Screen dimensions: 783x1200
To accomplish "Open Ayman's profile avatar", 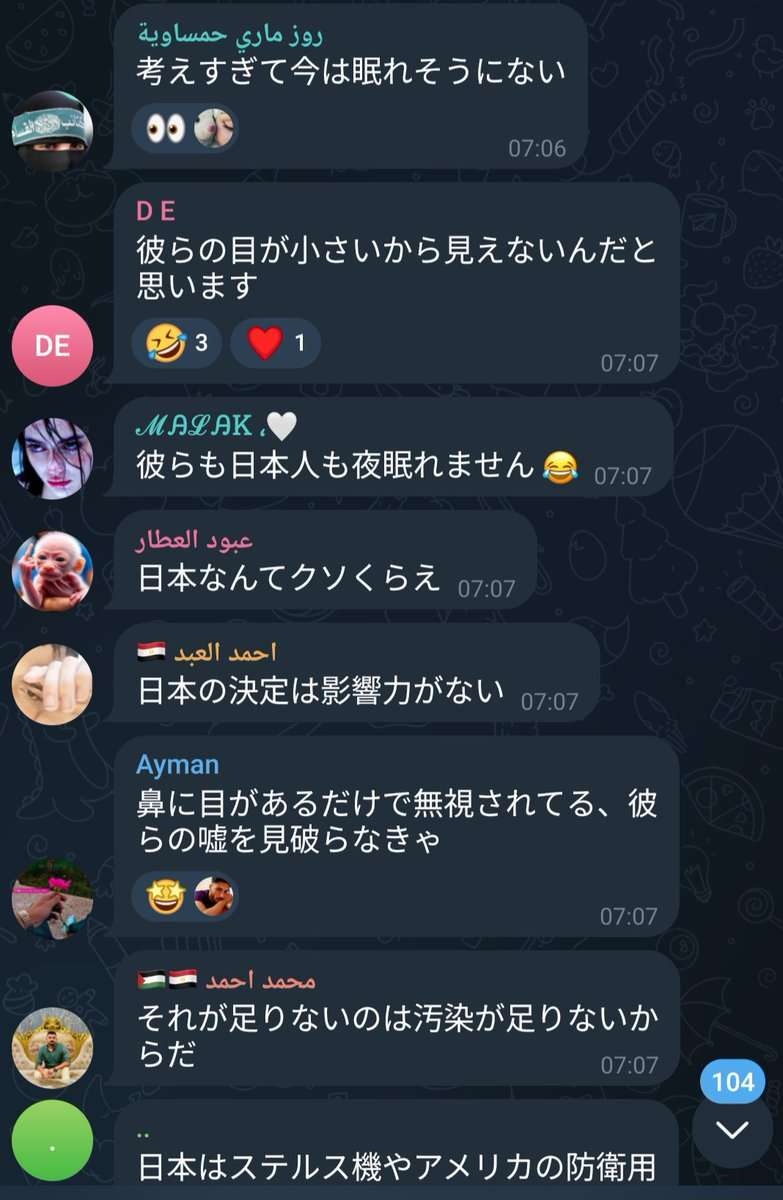I will coord(52,898).
